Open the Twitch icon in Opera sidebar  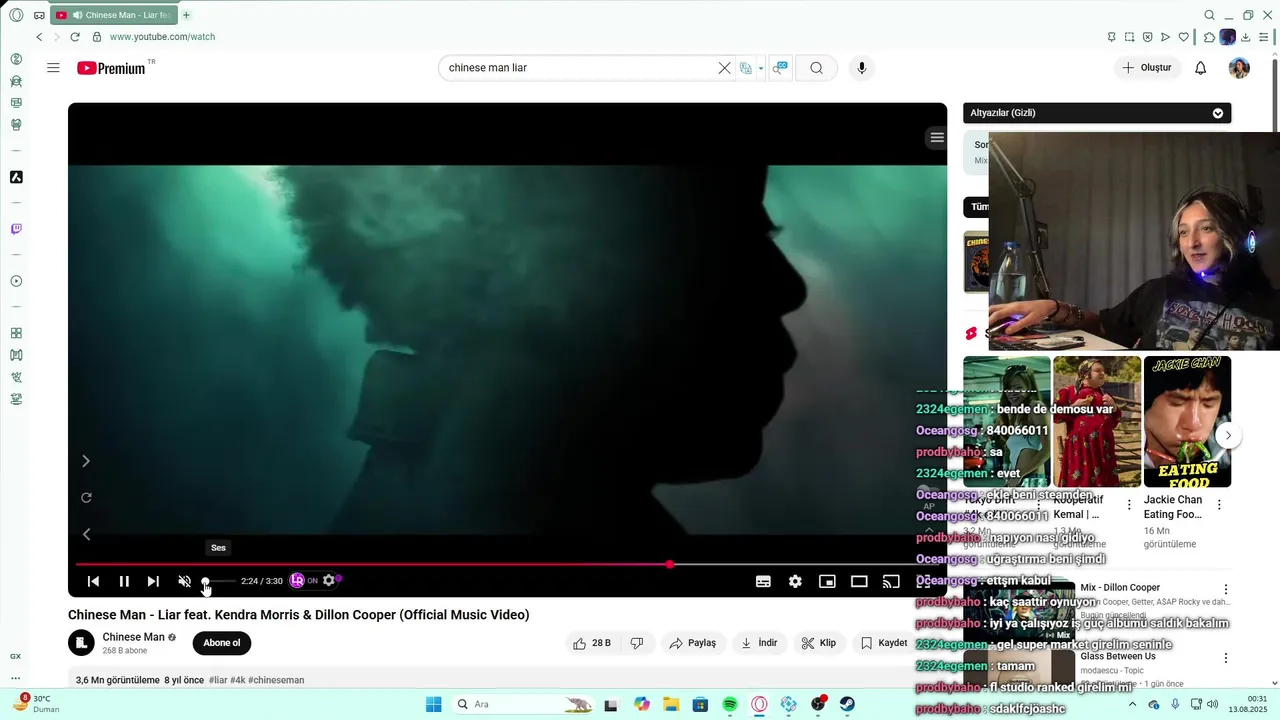pos(16,229)
